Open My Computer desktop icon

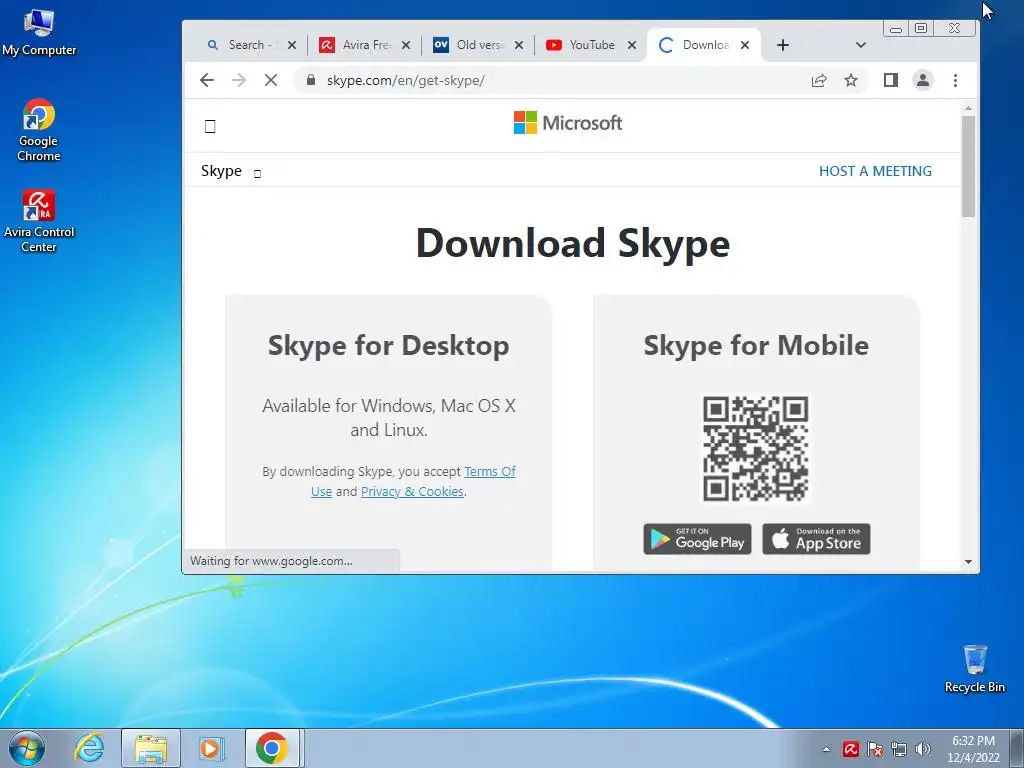coord(39,33)
